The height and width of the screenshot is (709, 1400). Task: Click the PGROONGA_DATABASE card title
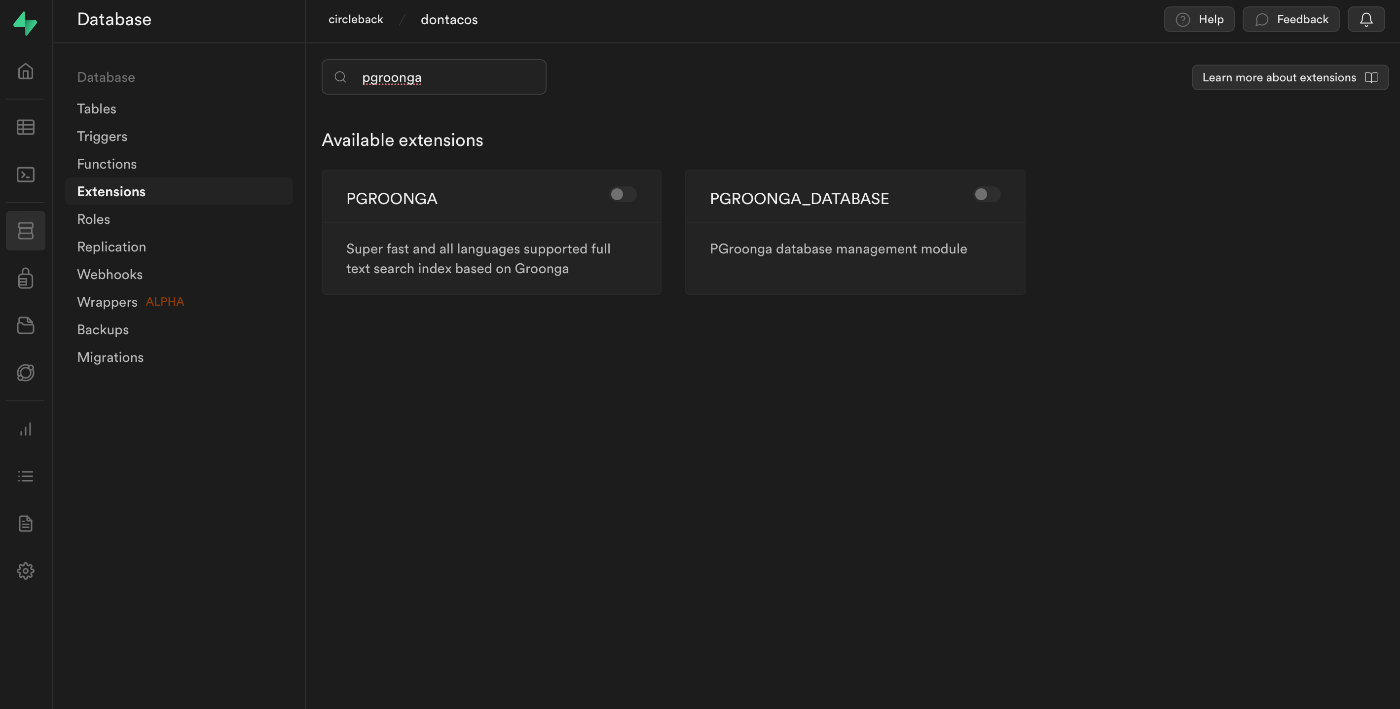coord(799,198)
